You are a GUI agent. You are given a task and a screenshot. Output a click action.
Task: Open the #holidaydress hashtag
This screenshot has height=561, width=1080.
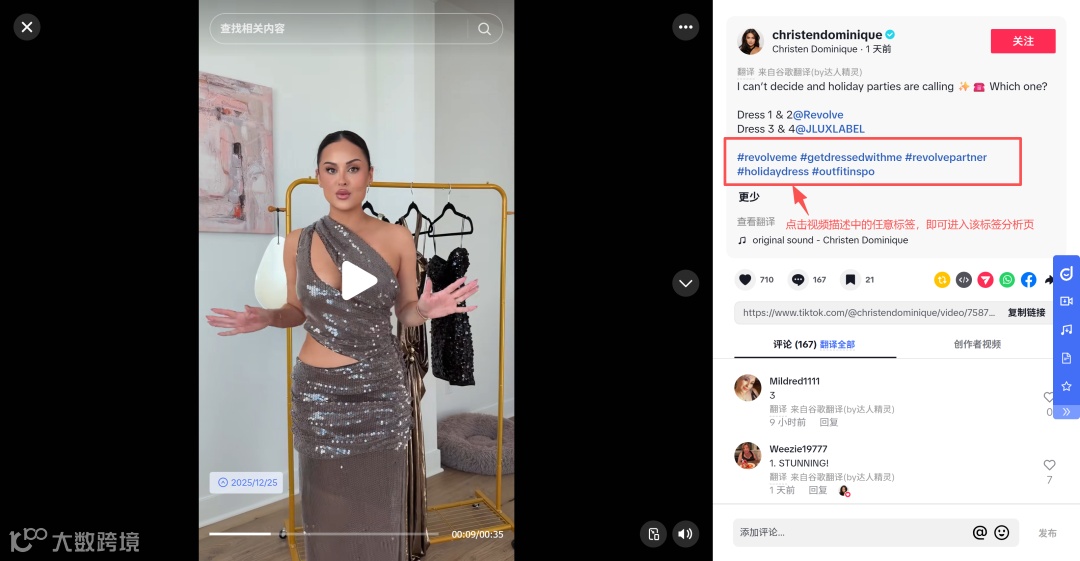click(x=773, y=172)
